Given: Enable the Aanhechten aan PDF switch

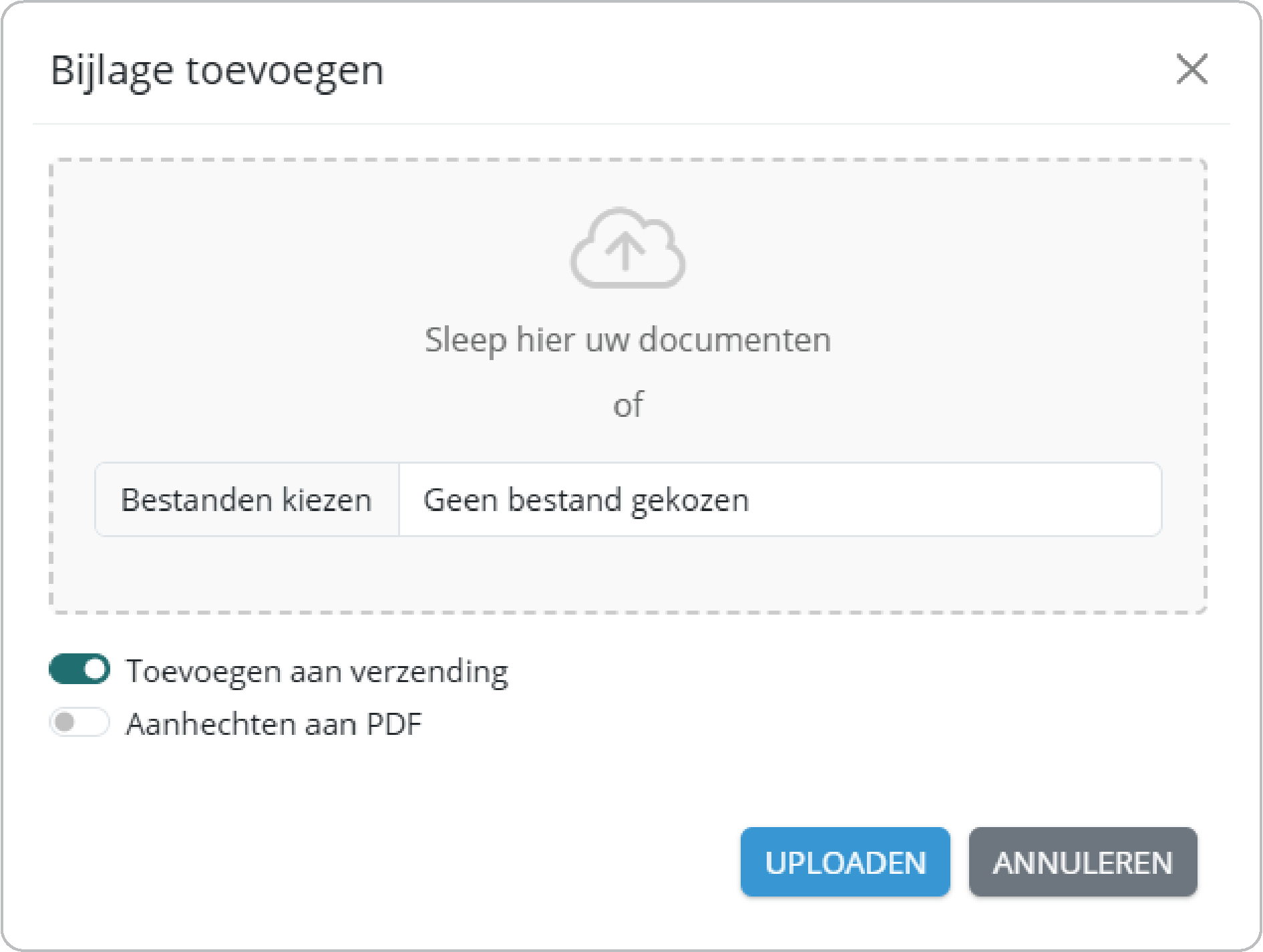Looking at the screenshot, I should tap(79, 722).
